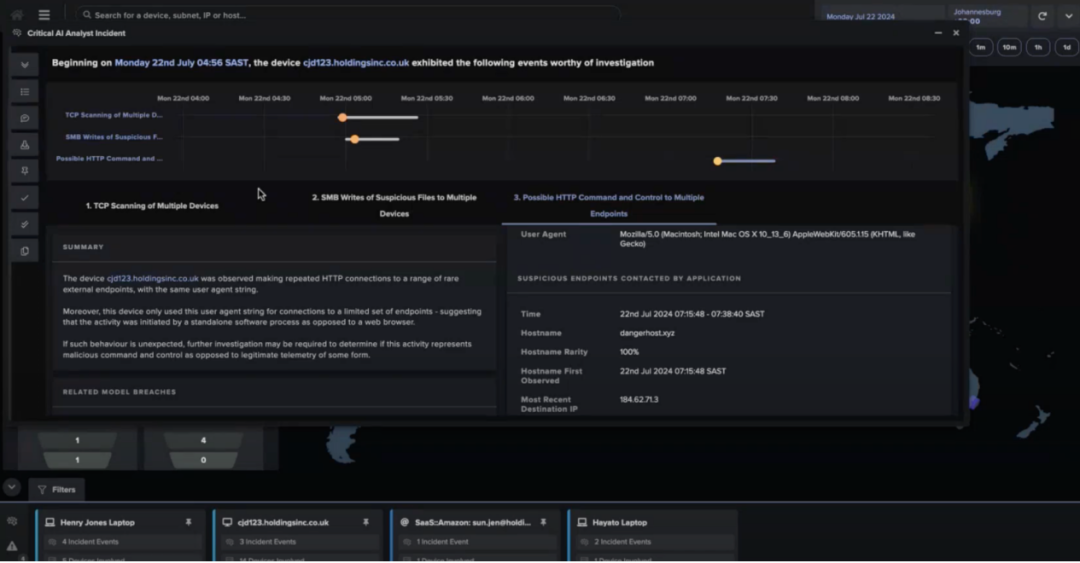Click the laptop icon on Henry Jones card

(50, 523)
